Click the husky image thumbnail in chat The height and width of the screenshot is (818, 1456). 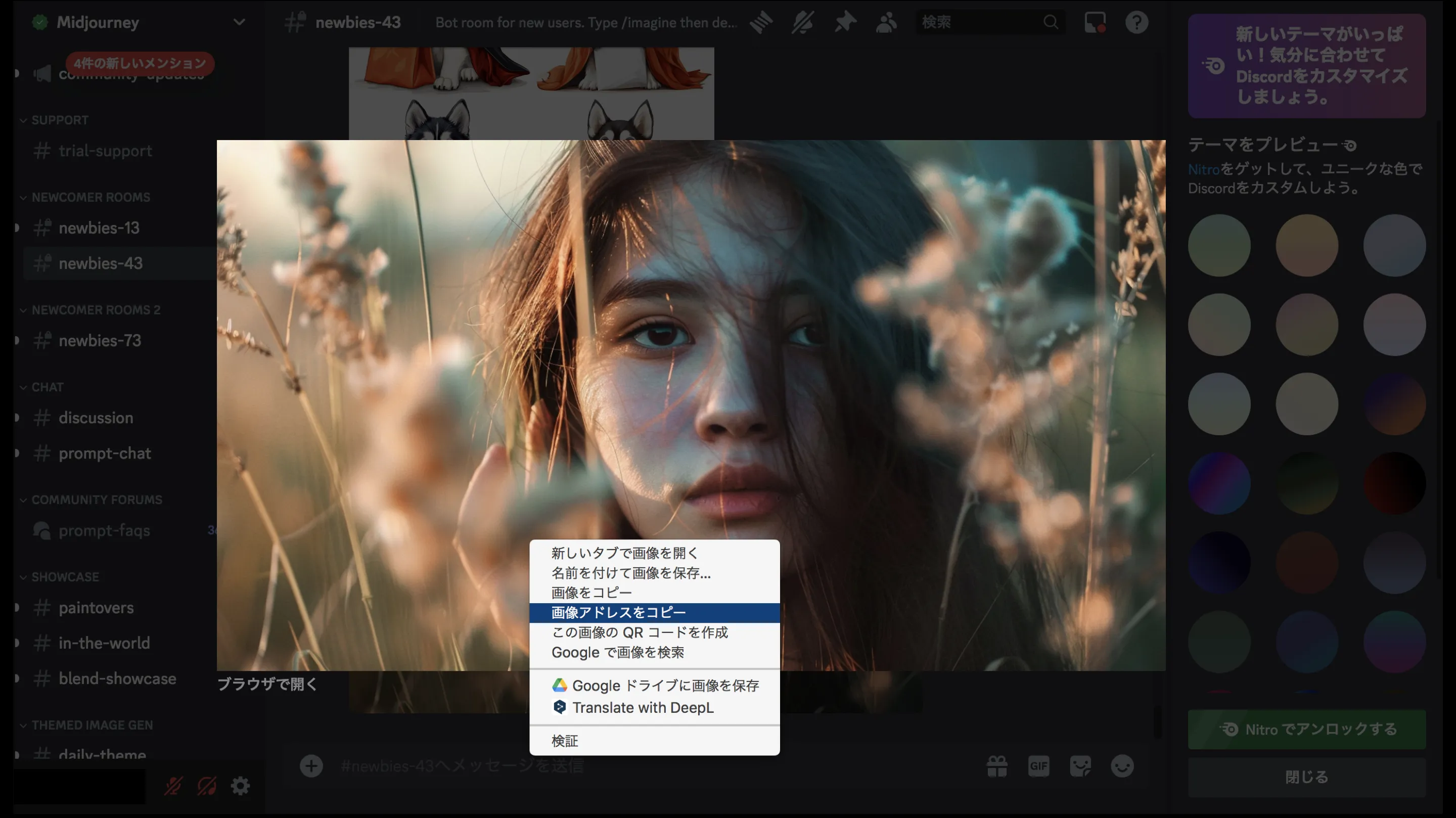(x=531, y=93)
